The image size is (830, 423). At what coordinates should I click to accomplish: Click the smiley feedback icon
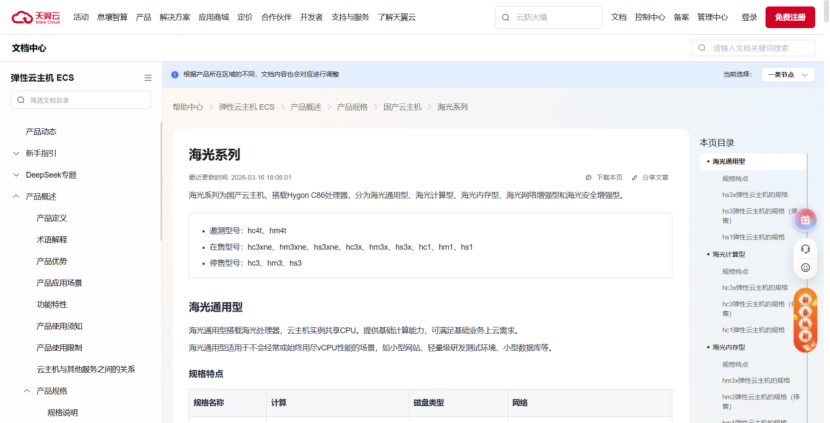pyautogui.click(x=806, y=268)
